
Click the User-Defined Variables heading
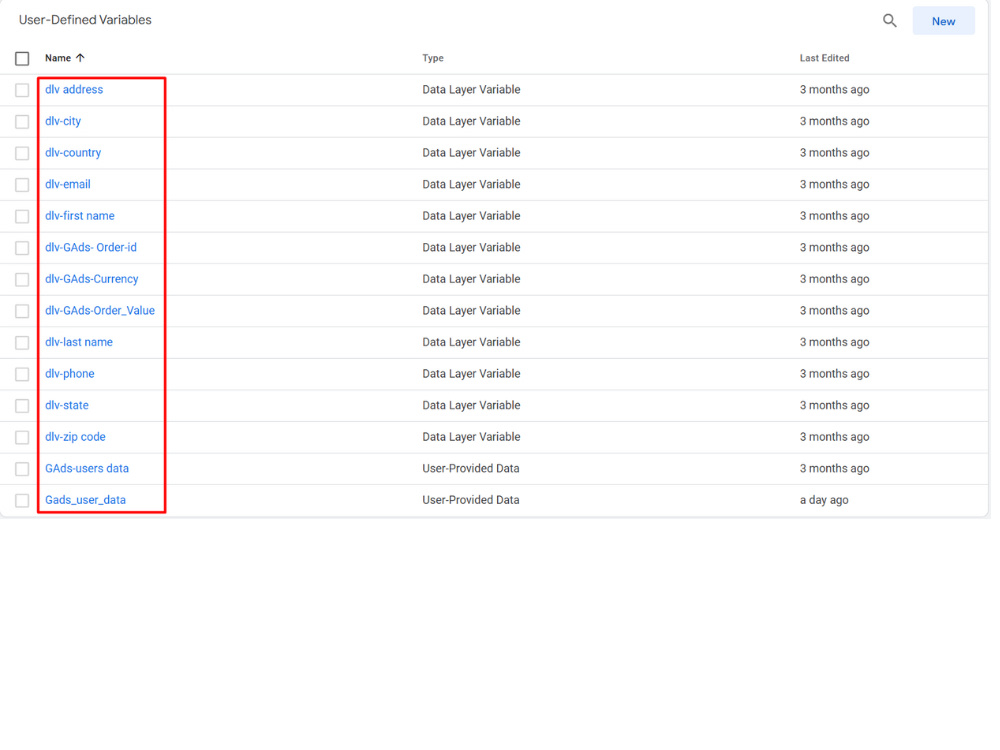click(85, 20)
